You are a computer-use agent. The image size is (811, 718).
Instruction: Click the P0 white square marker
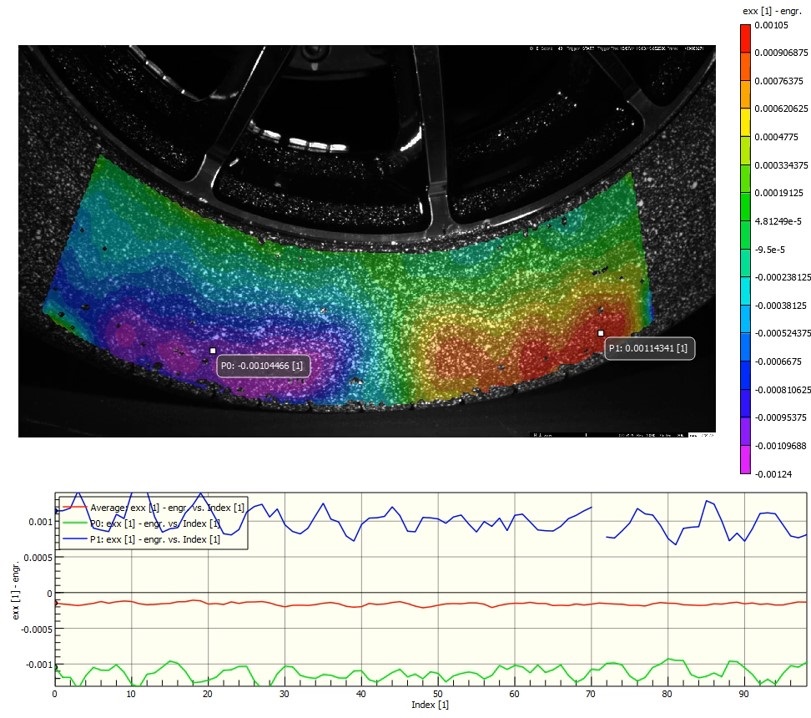[x=213, y=350]
